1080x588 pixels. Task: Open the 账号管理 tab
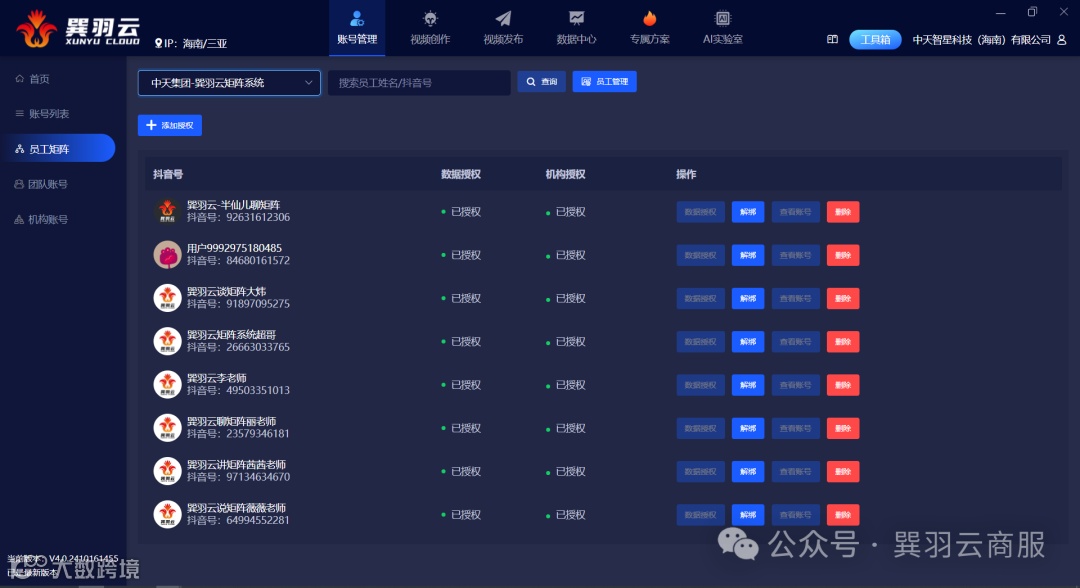click(x=357, y=28)
